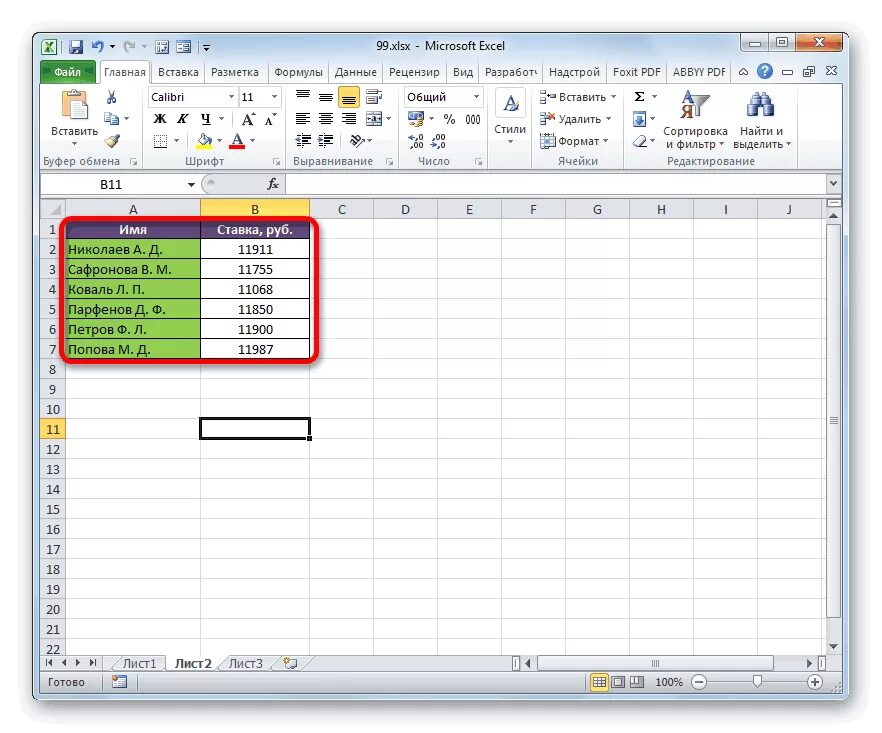Switch to Page Layout view button
Screen dimensions: 882x733
pyautogui.click(x=618, y=682)
